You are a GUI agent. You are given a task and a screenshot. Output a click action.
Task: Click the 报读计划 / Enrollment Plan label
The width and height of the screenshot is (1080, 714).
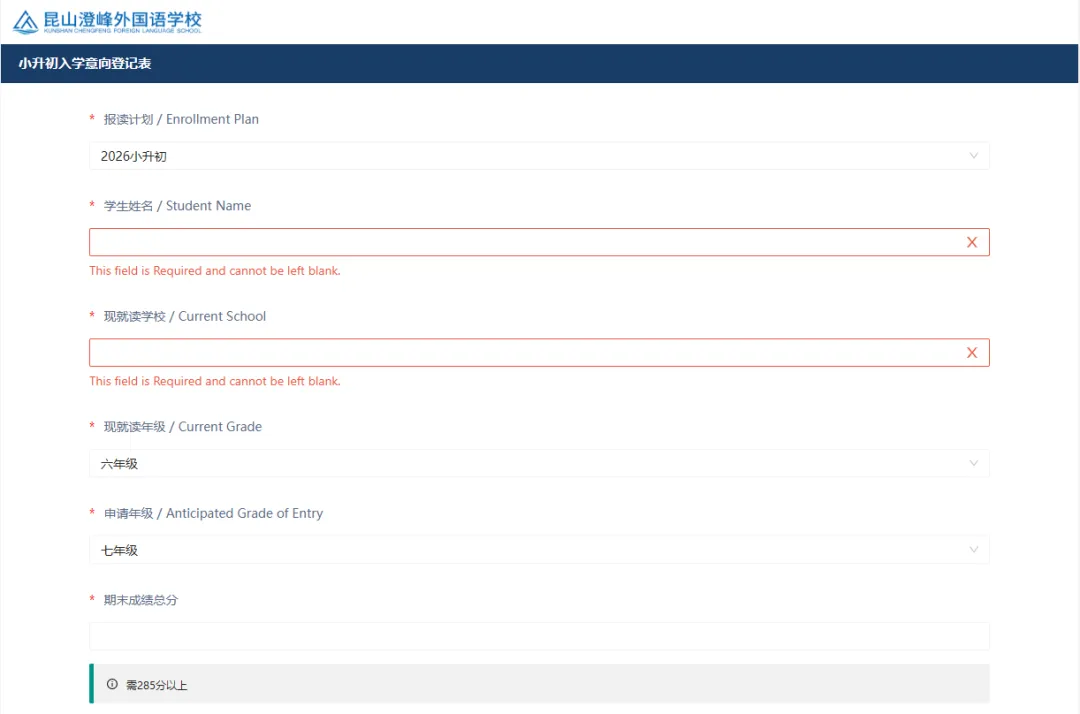[181, 119]
